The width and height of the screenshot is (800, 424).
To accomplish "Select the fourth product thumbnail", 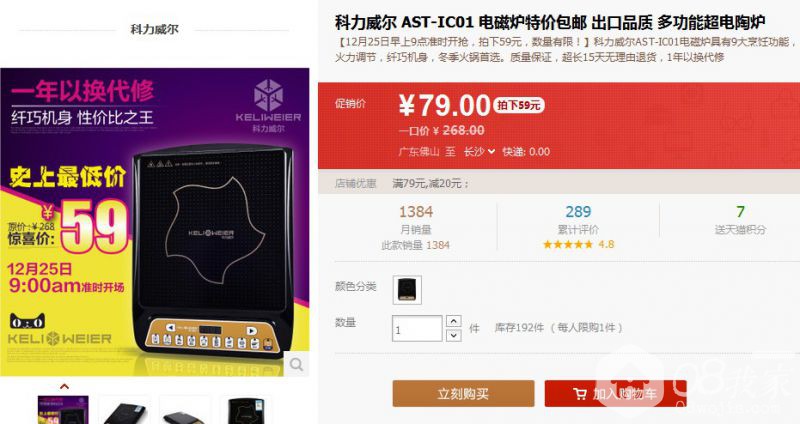I will pos(246,410).
